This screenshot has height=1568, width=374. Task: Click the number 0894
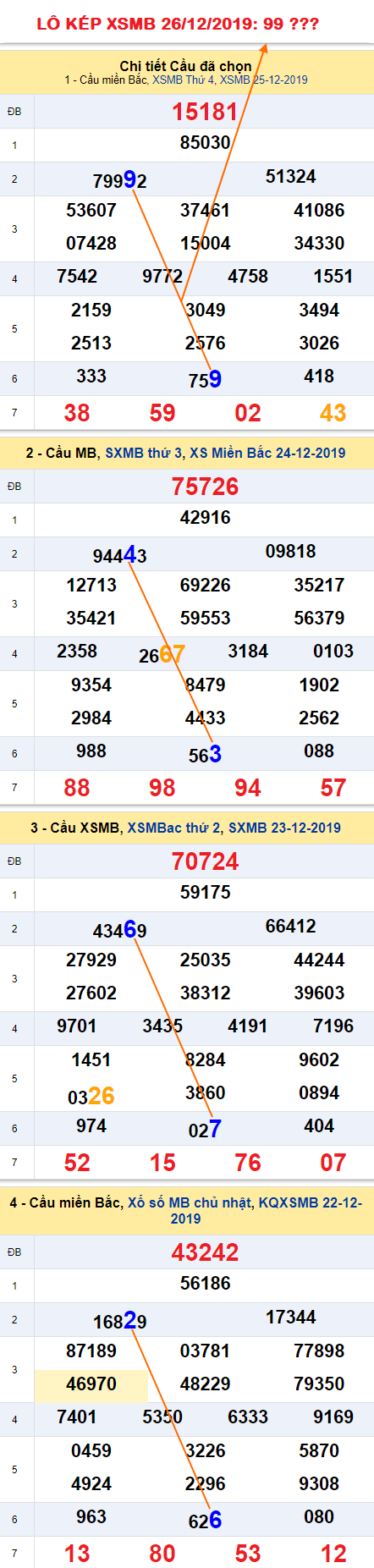(319, 1092)
